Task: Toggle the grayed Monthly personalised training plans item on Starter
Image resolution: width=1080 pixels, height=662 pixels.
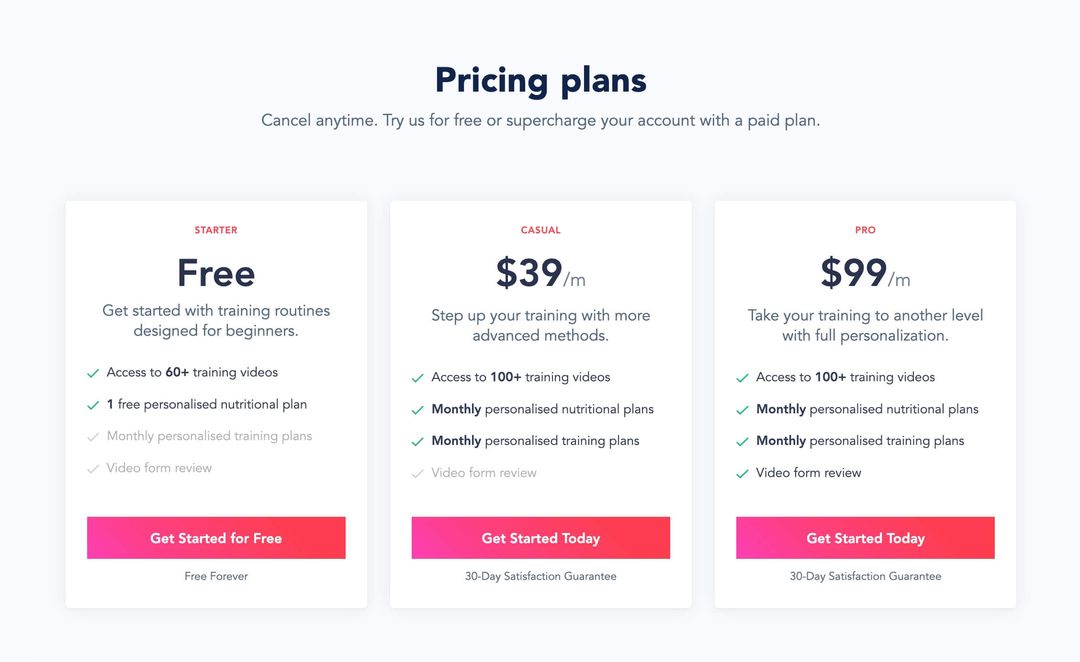Action: pyautogui.click(x=92, y=436)
